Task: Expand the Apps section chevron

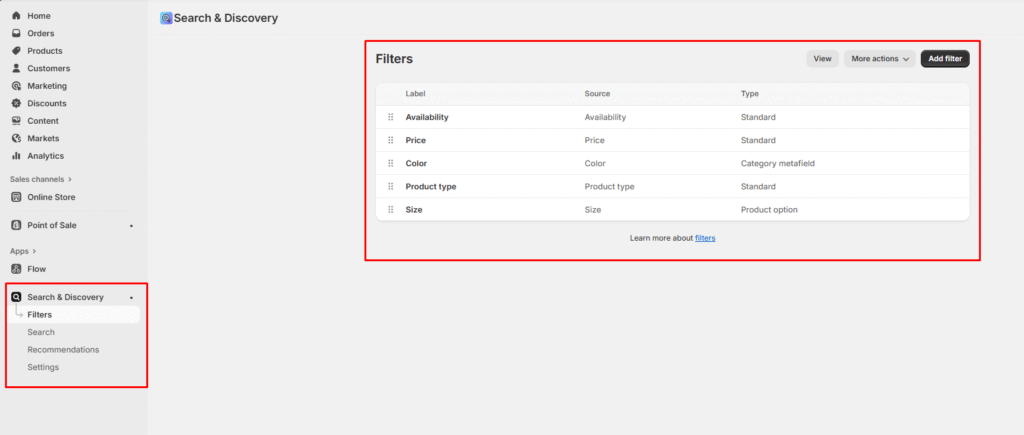Action: click(34, 251)
